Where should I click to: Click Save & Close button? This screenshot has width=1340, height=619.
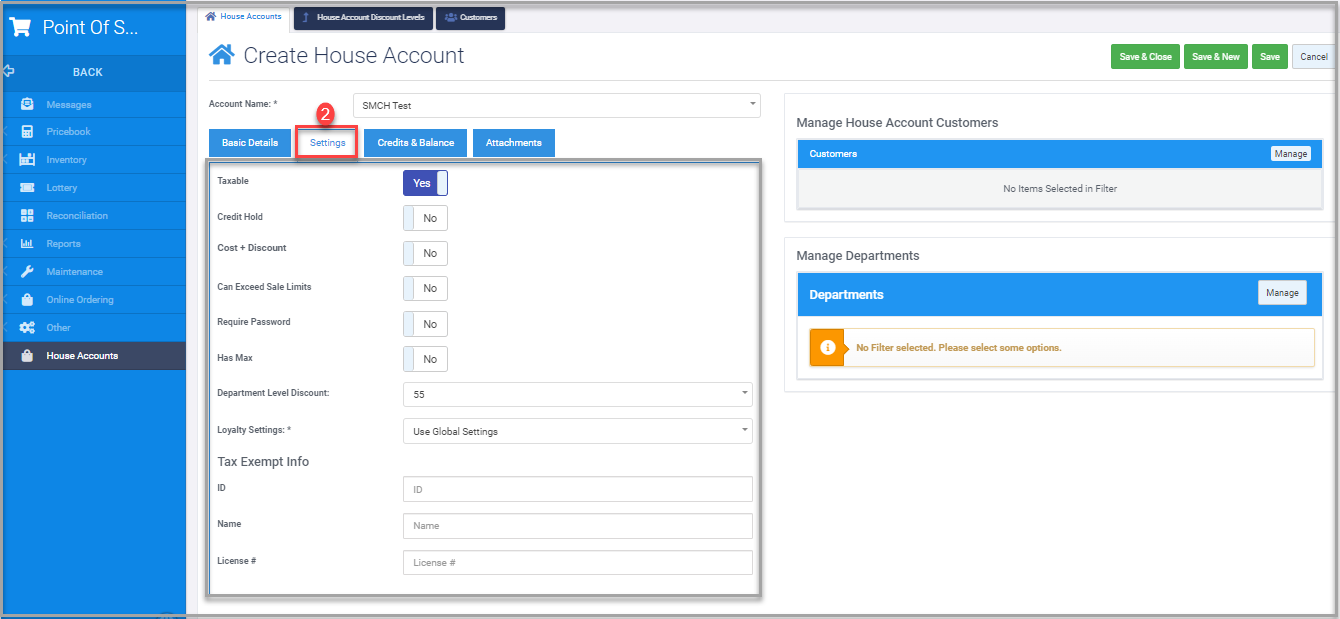pyautogui.click(x=1145, y=56)
